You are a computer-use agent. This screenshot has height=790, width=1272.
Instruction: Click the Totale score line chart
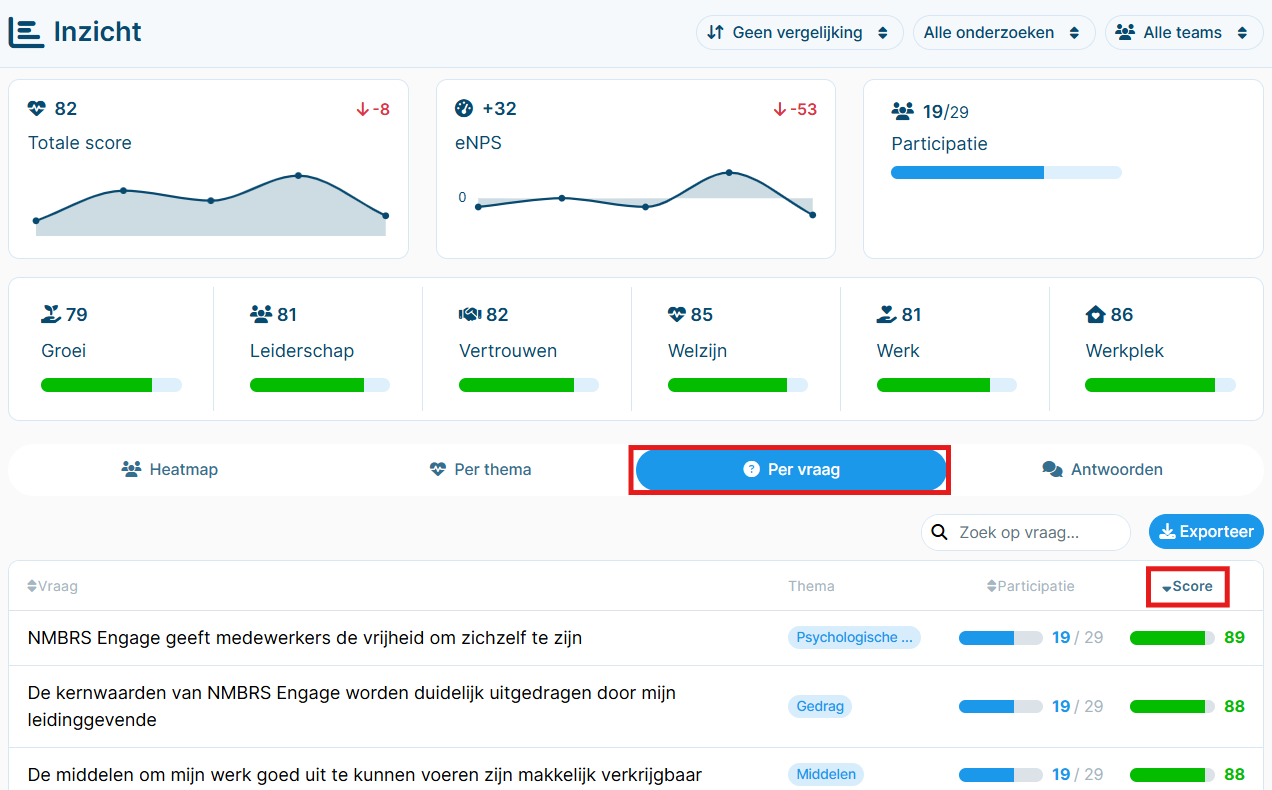point(210,205)
